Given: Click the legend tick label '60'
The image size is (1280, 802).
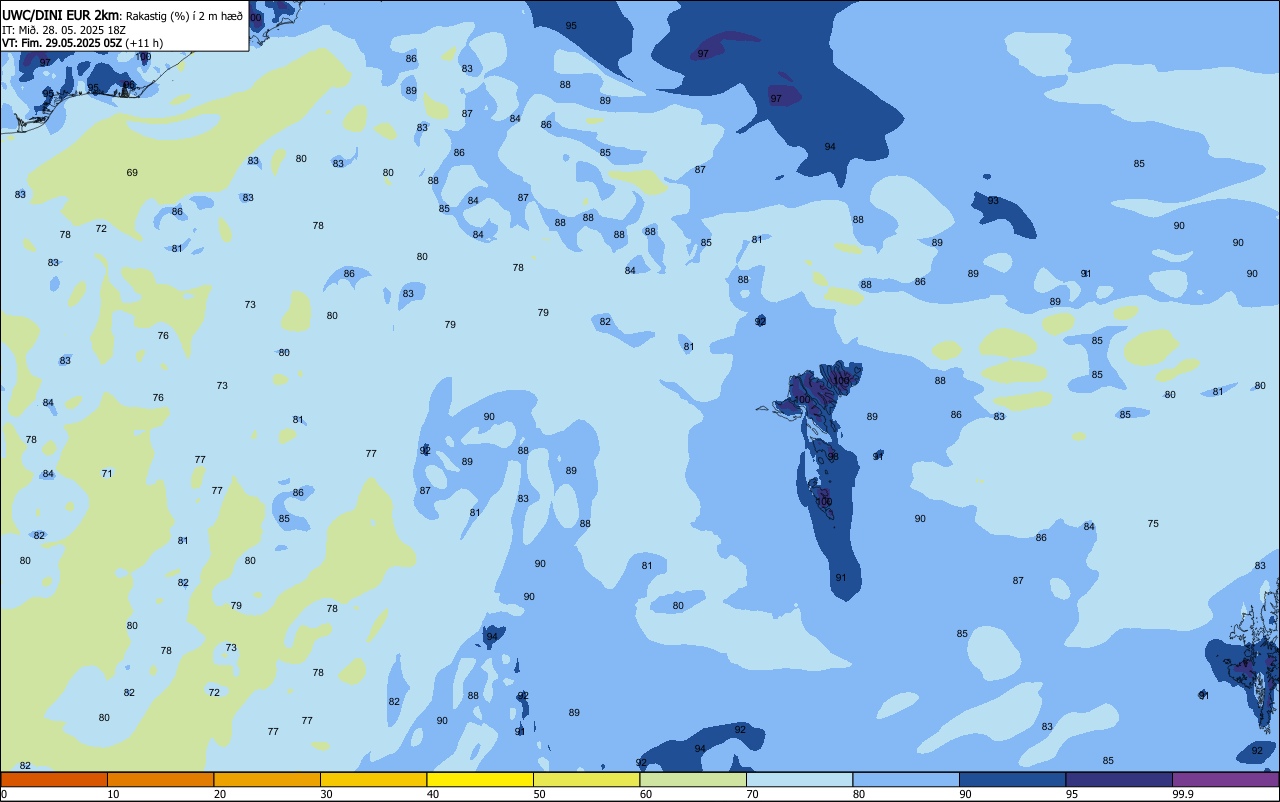Looking at the screenshot, I should coord(646,794).
